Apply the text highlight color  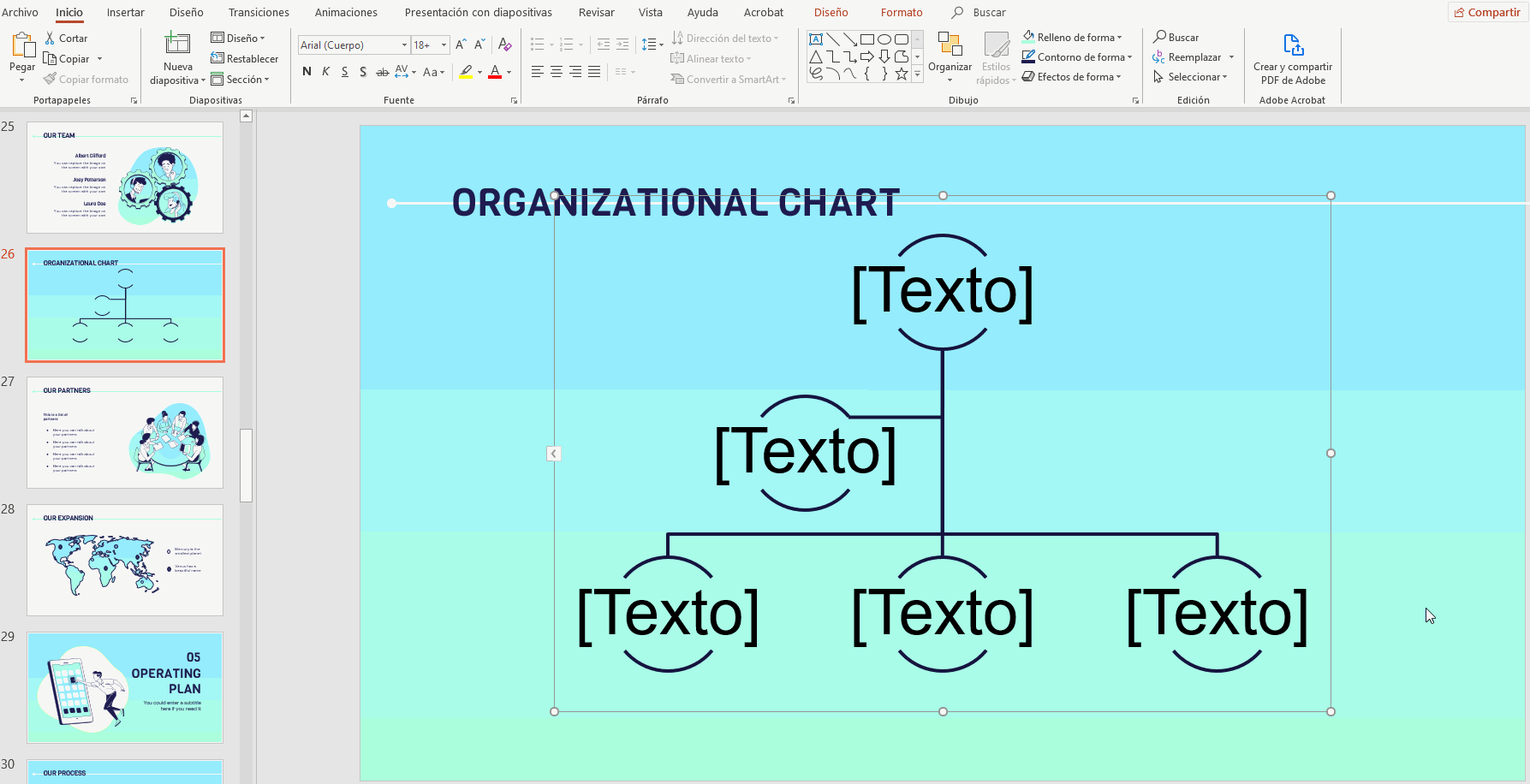(x=466, y=72)
